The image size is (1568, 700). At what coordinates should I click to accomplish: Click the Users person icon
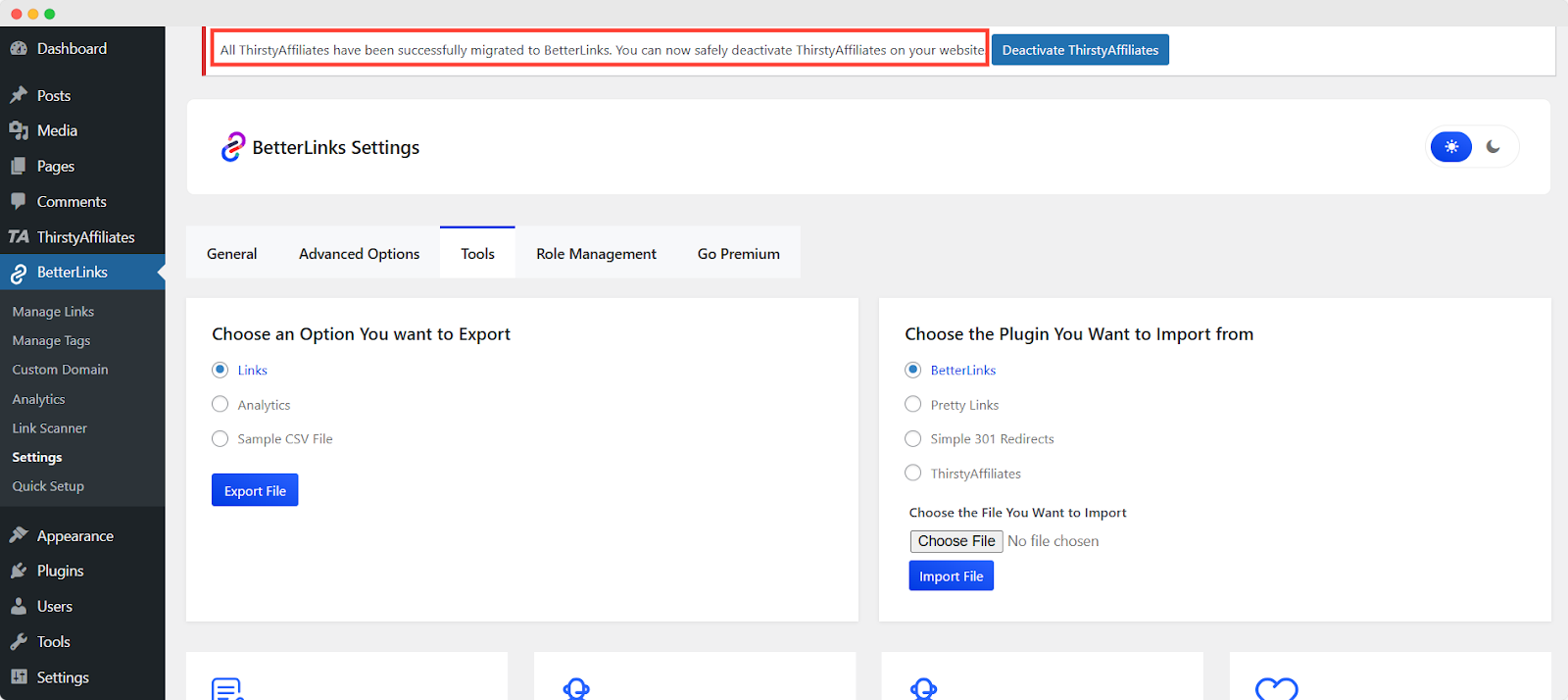[x=19, y=606]
